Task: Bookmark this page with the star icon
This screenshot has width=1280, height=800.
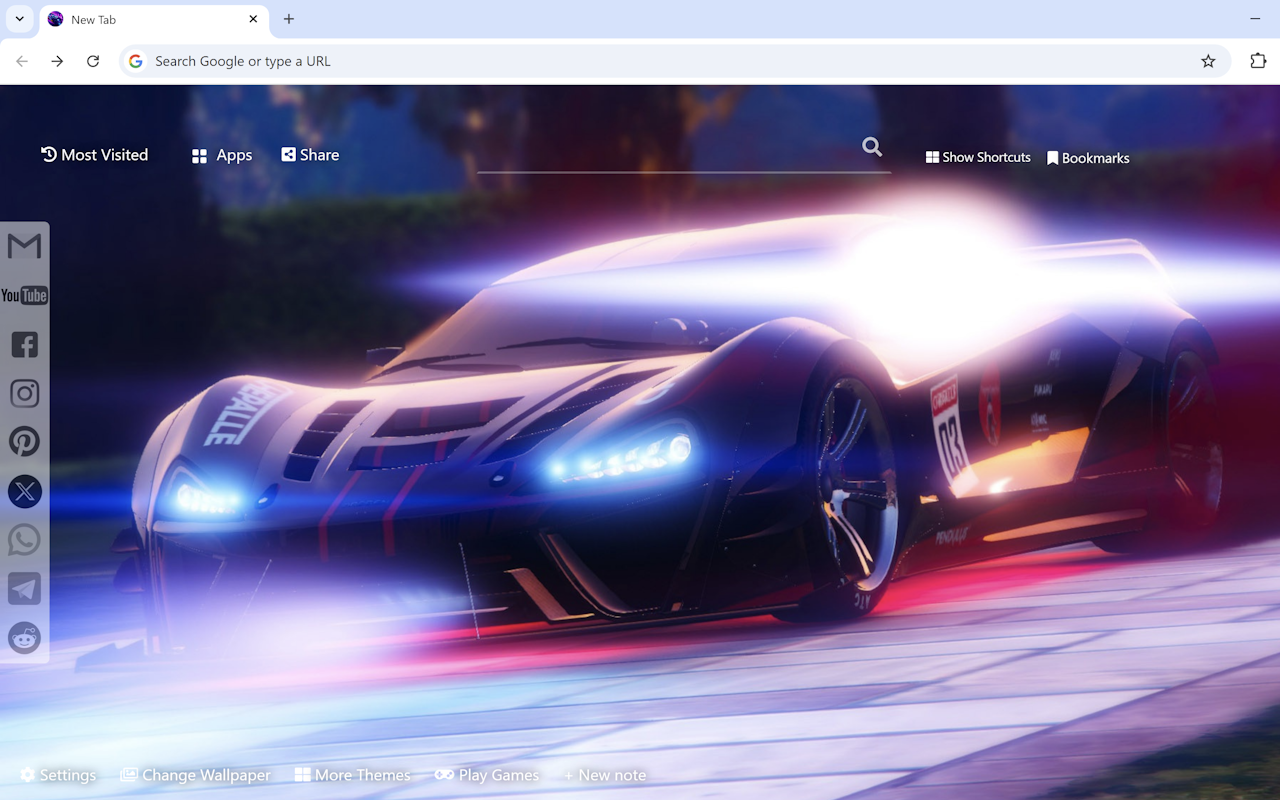Action: click(1207, 61)
